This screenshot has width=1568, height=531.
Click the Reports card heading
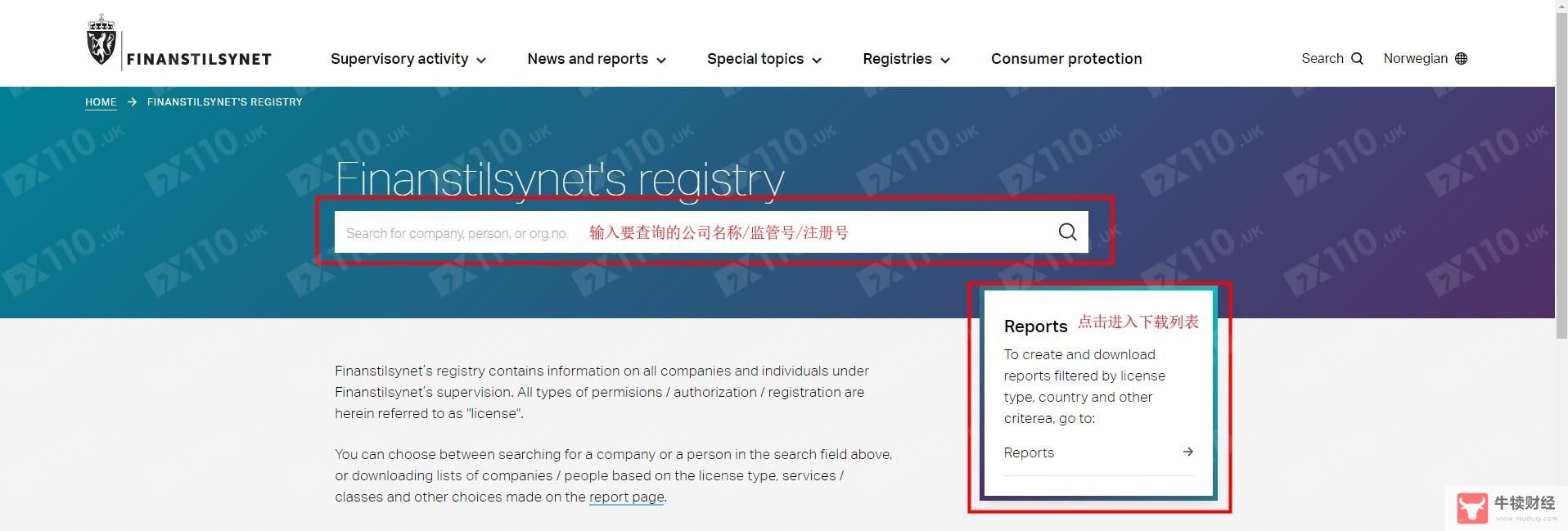1035,326
